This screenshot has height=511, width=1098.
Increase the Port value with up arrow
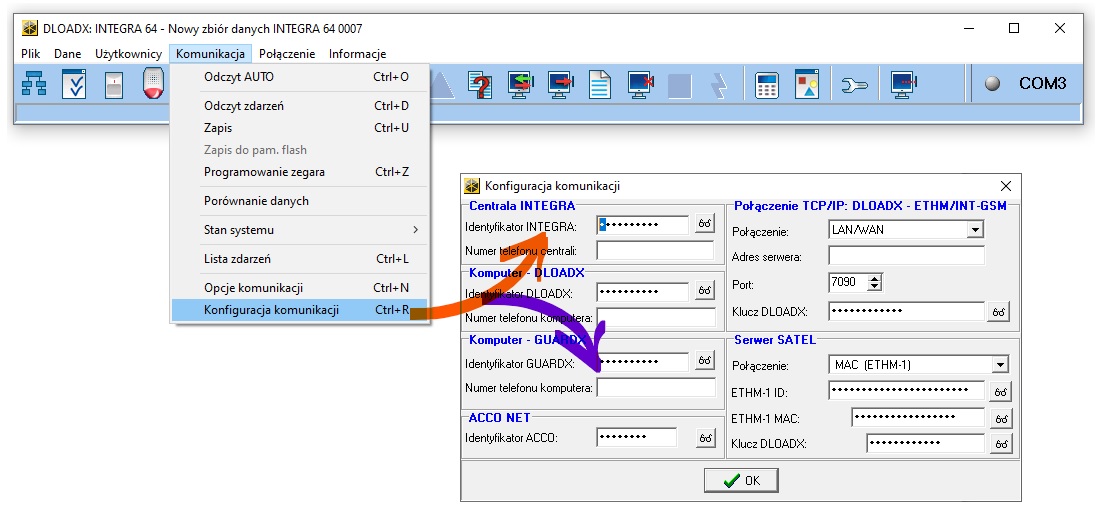coord(875,279)
